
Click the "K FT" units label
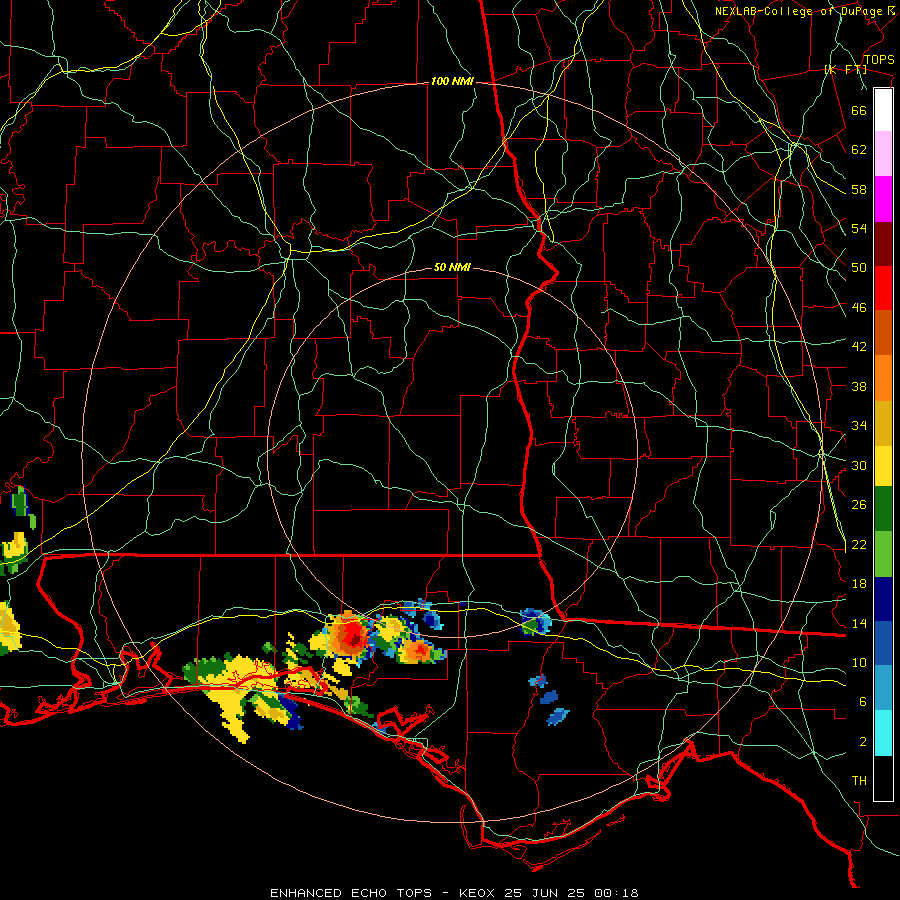[x=845, y=69]
